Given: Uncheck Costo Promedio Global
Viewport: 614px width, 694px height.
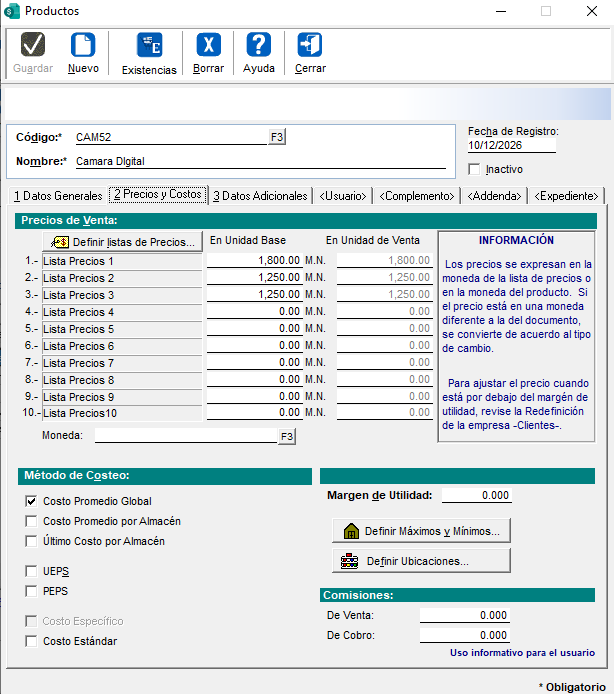Looking at the screenshot, I should point(31,501).
